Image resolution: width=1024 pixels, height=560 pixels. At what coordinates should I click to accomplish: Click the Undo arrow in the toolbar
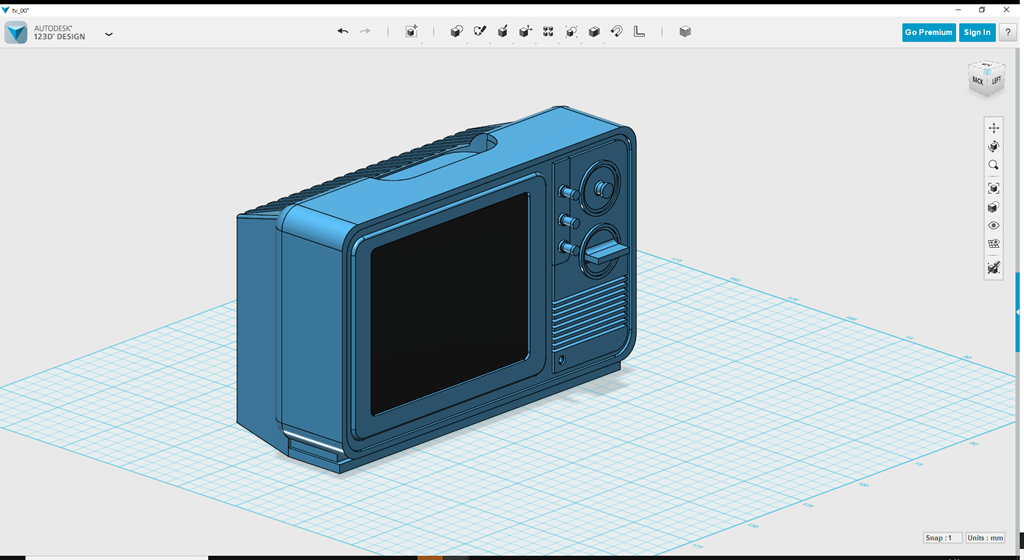click(343, 32)
